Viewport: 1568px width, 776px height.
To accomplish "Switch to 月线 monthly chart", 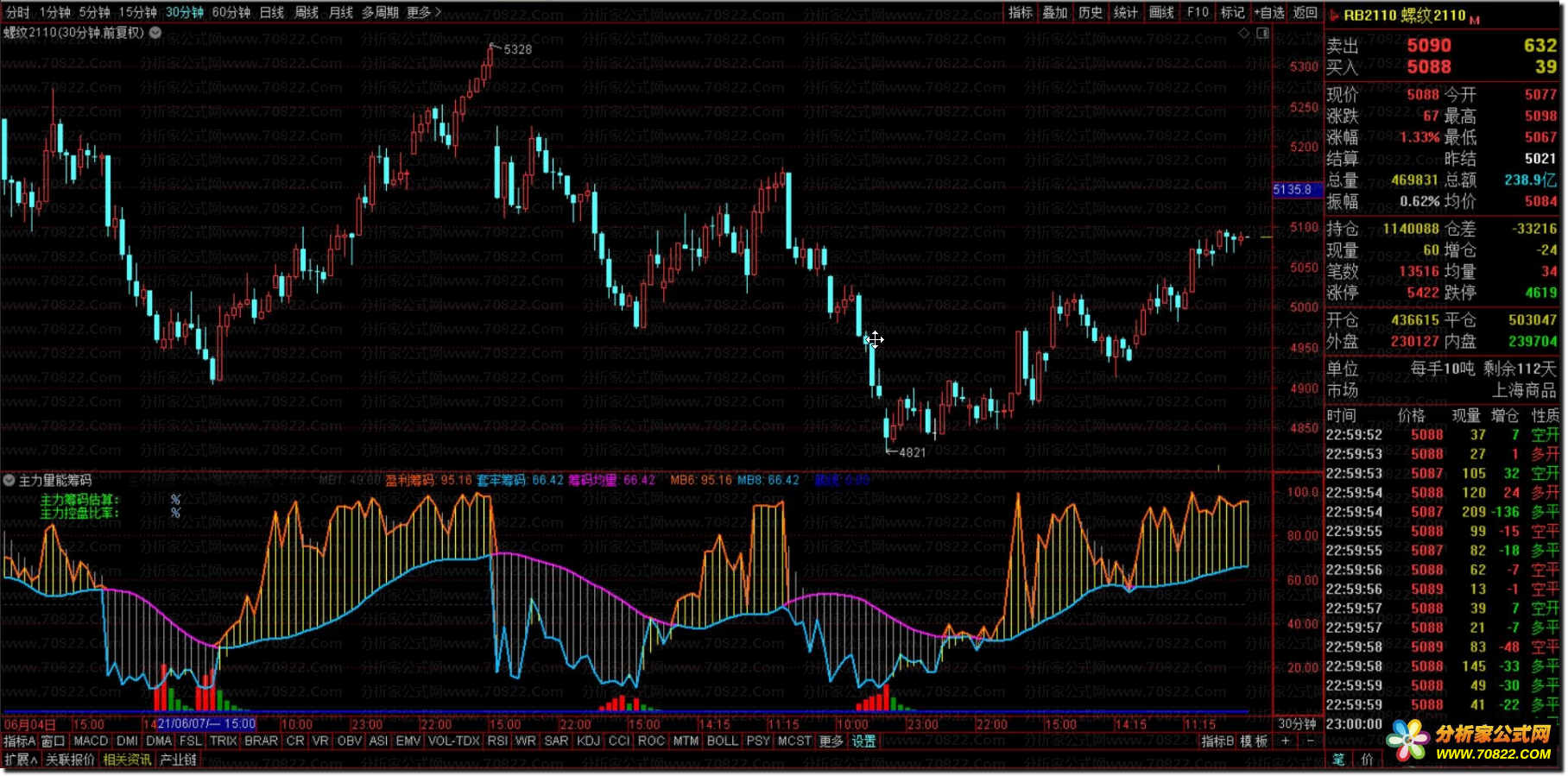I will pos(341,12).
